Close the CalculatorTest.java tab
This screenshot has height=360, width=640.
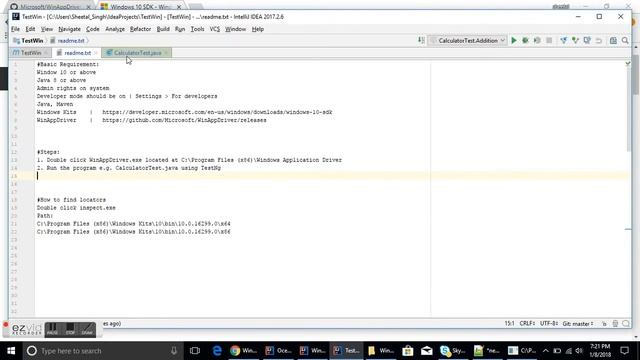click(166, 53)
